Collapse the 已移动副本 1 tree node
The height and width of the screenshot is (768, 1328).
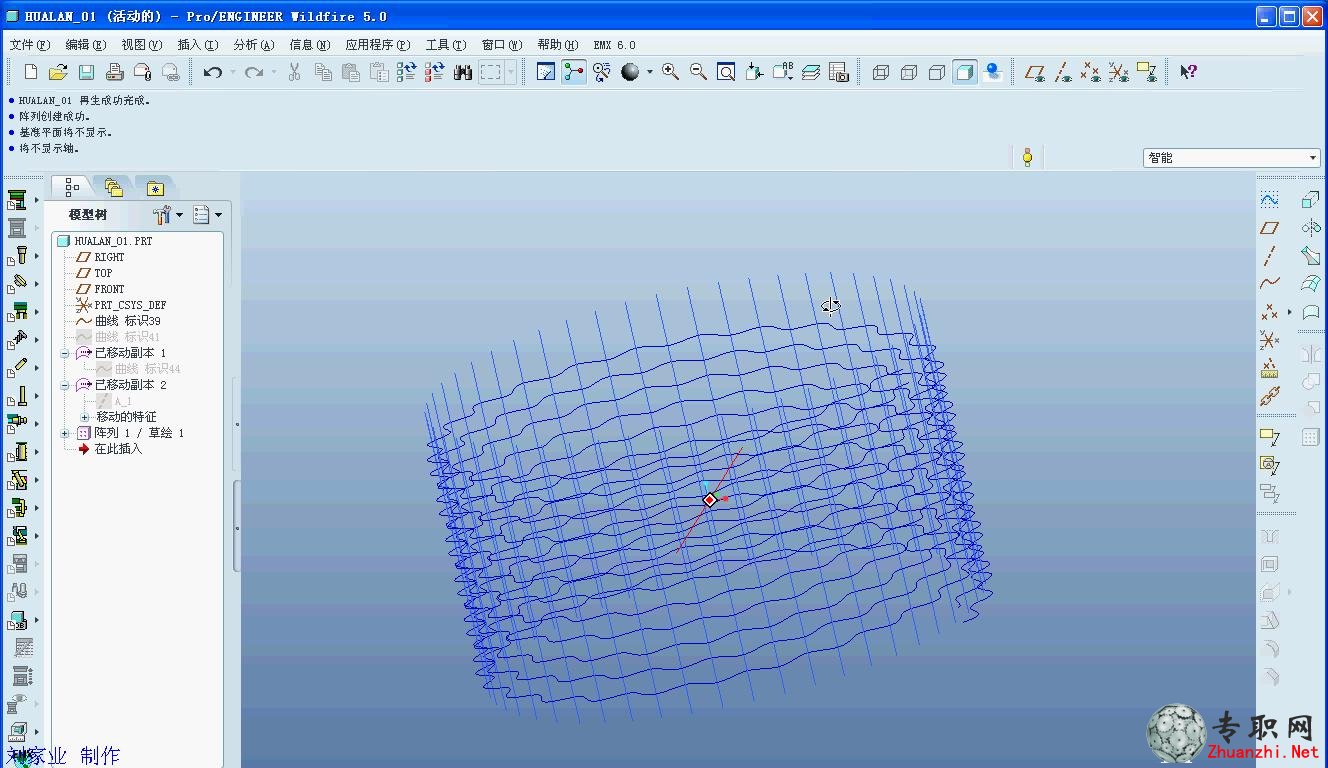click(65, 353)
